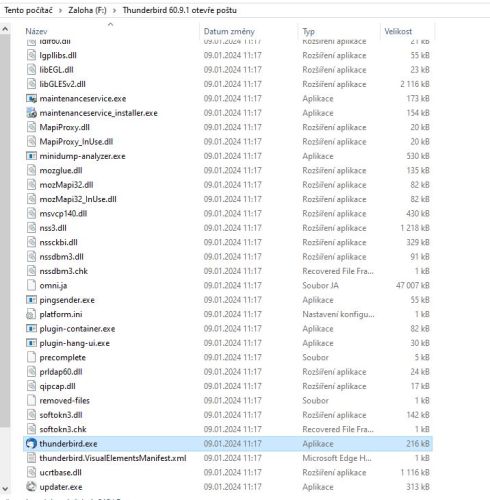Click the softokn3.chk file icon

[x=31, y=429]
